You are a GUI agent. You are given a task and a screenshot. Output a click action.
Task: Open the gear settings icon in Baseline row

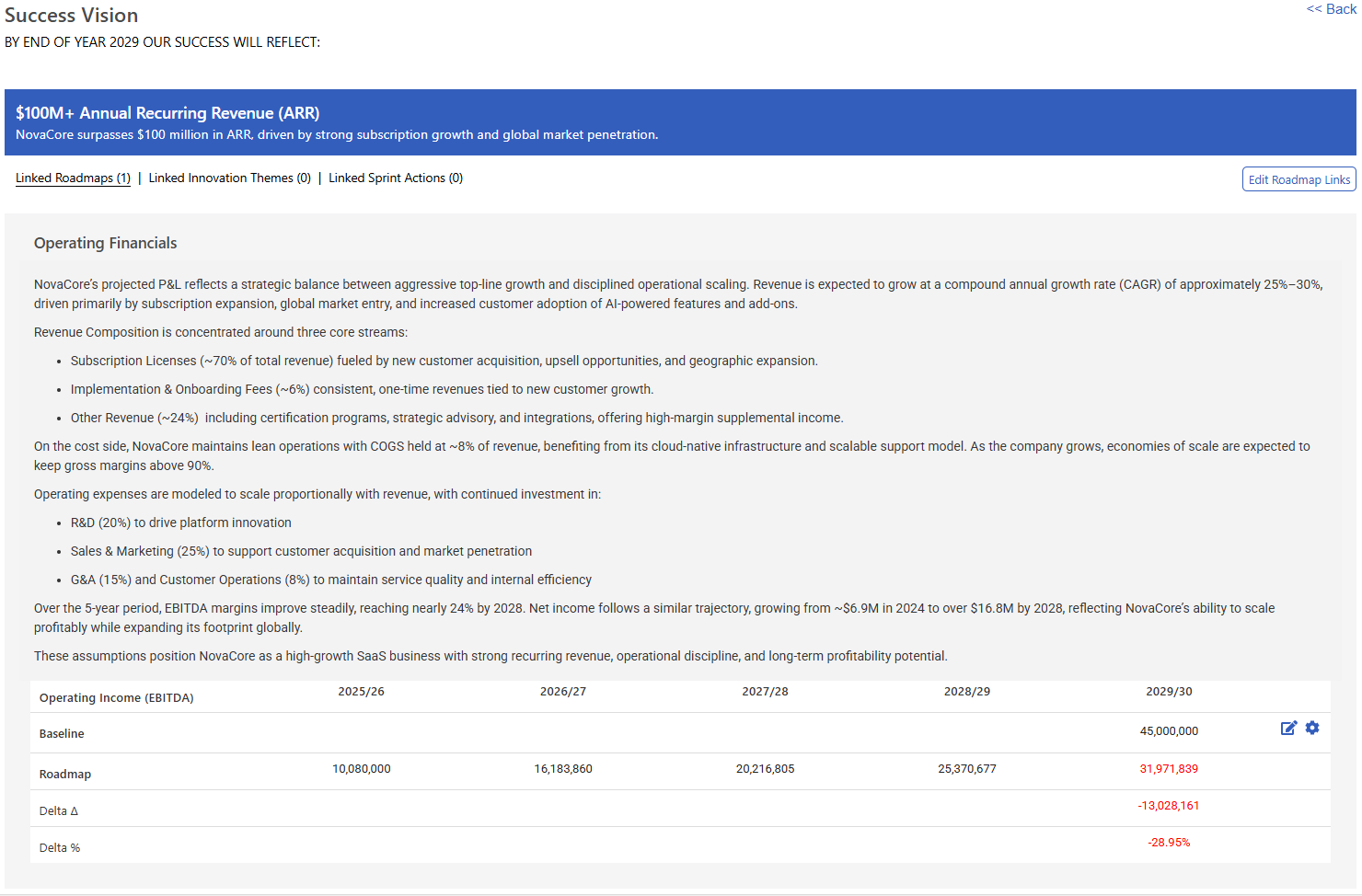[x=1312, y=729]
